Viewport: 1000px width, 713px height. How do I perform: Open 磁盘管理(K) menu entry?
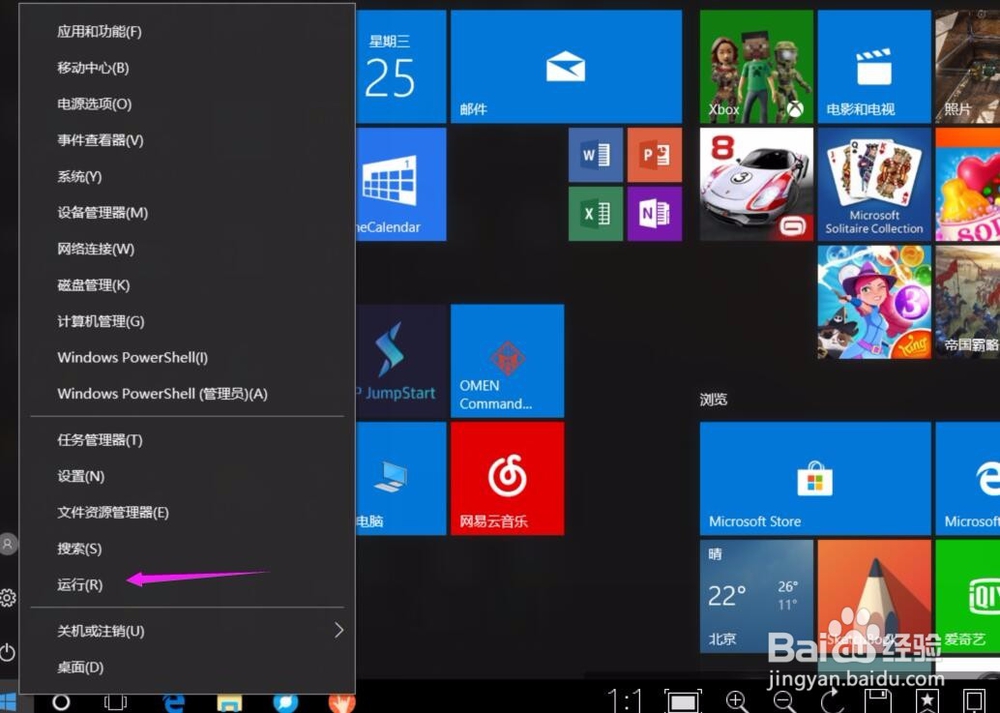[187, 285]
